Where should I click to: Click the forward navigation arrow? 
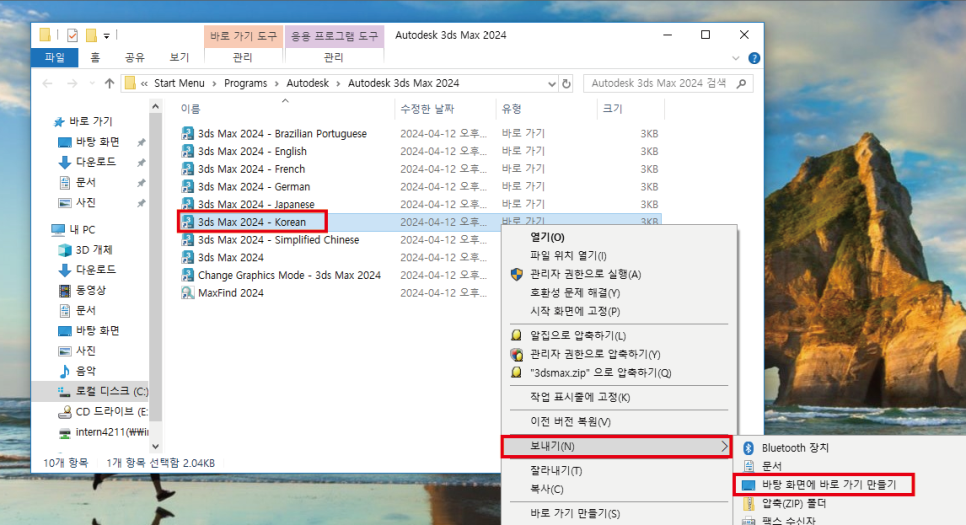72,83
